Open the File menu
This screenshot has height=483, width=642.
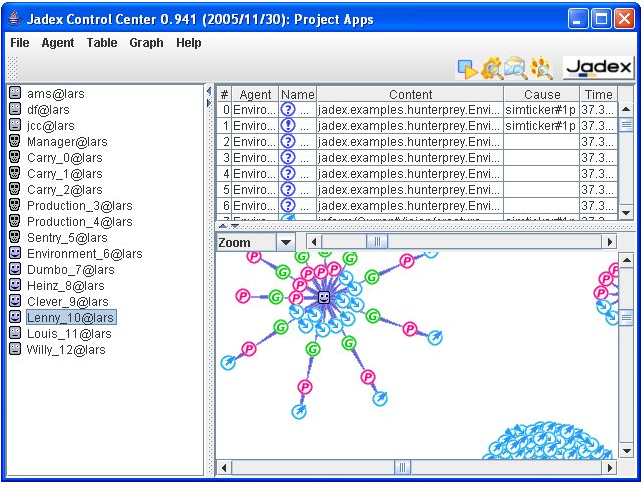click(20, 43)
